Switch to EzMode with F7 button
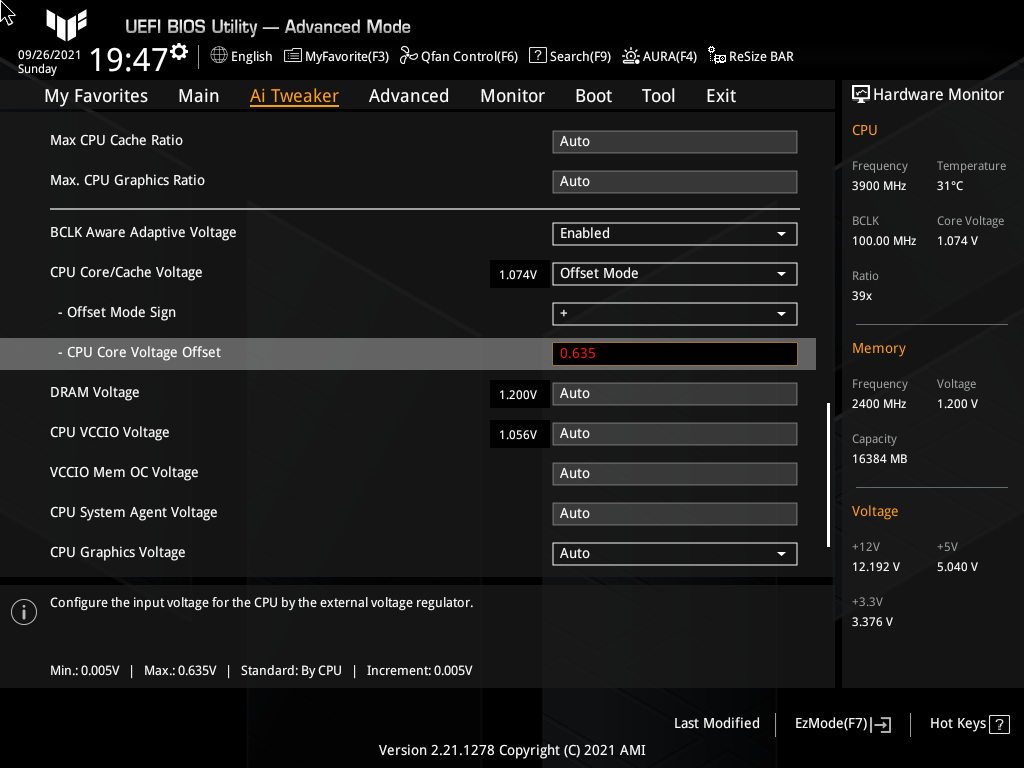The width and height of the screenshot is (1024, 768). point(841,723)
